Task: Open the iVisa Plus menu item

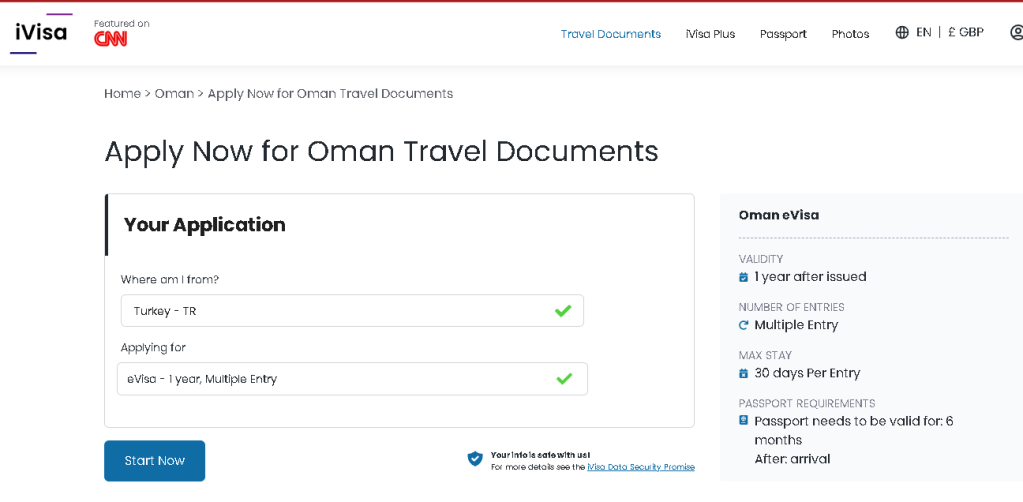Action: click(710, 34)
